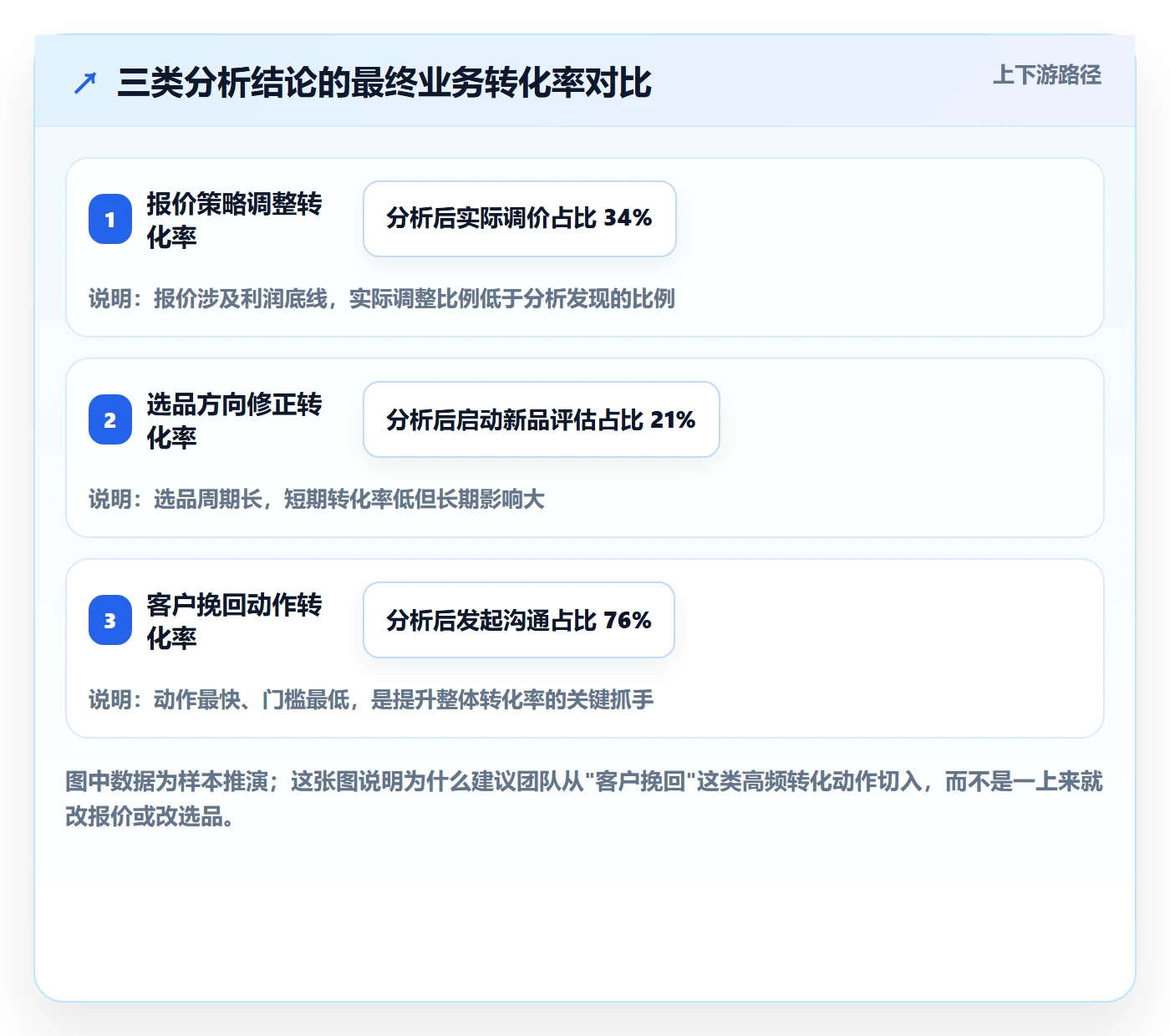
Task: Click the footer paragraph 图中数据为样本推演
Action: 584,798
